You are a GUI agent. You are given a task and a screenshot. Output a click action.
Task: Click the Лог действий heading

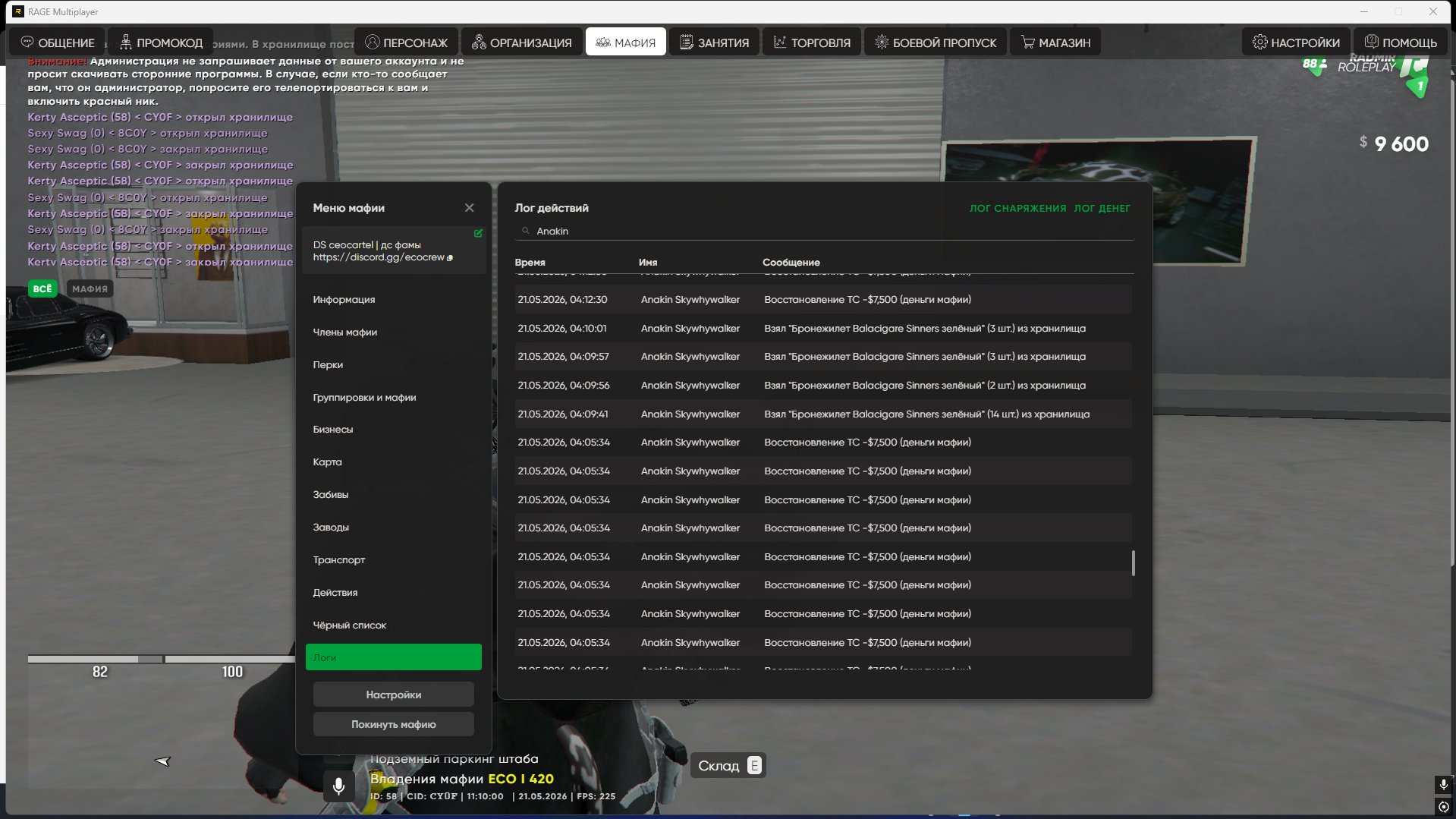(551, 208)
